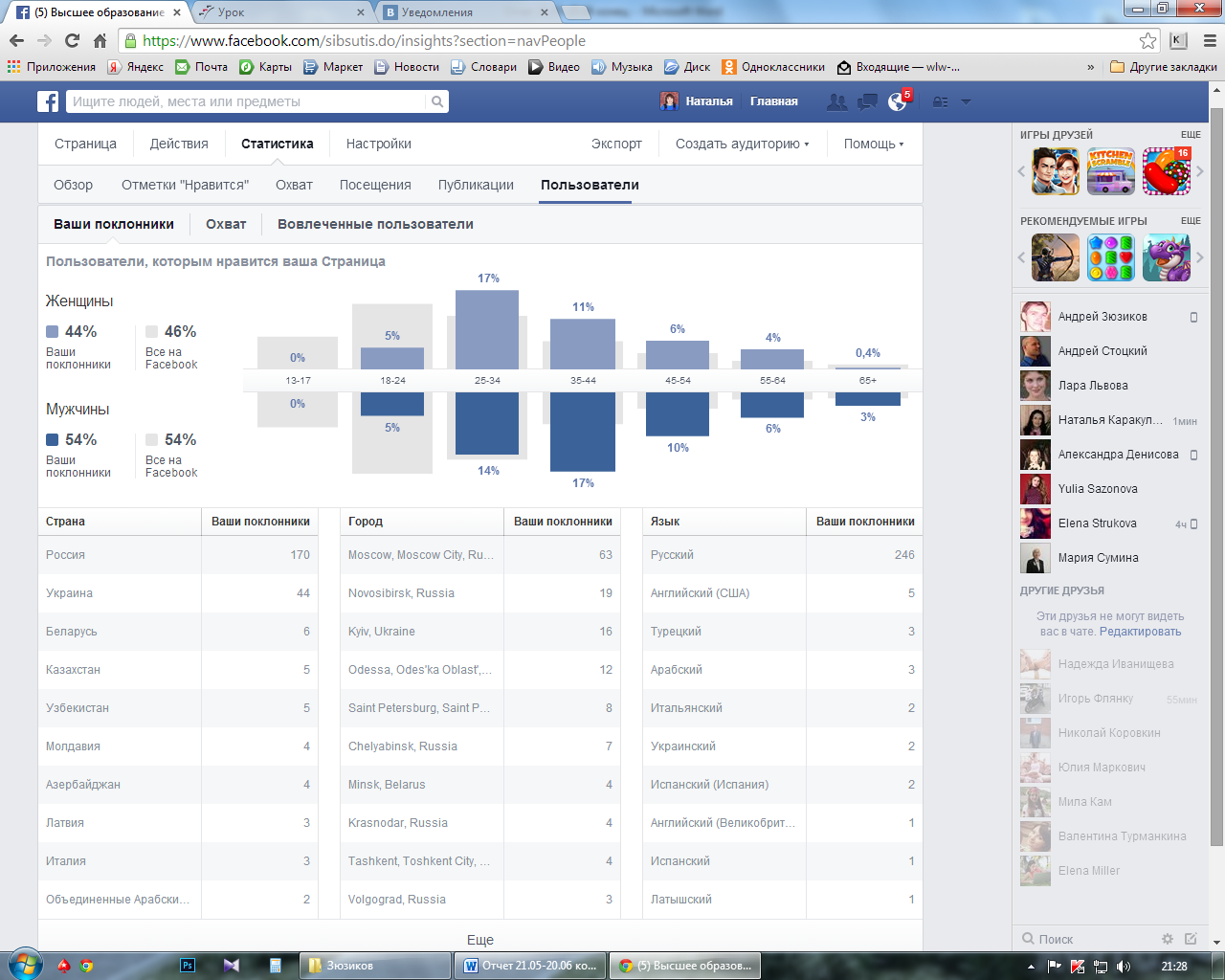Open the Страница tab

click(85, 144)
